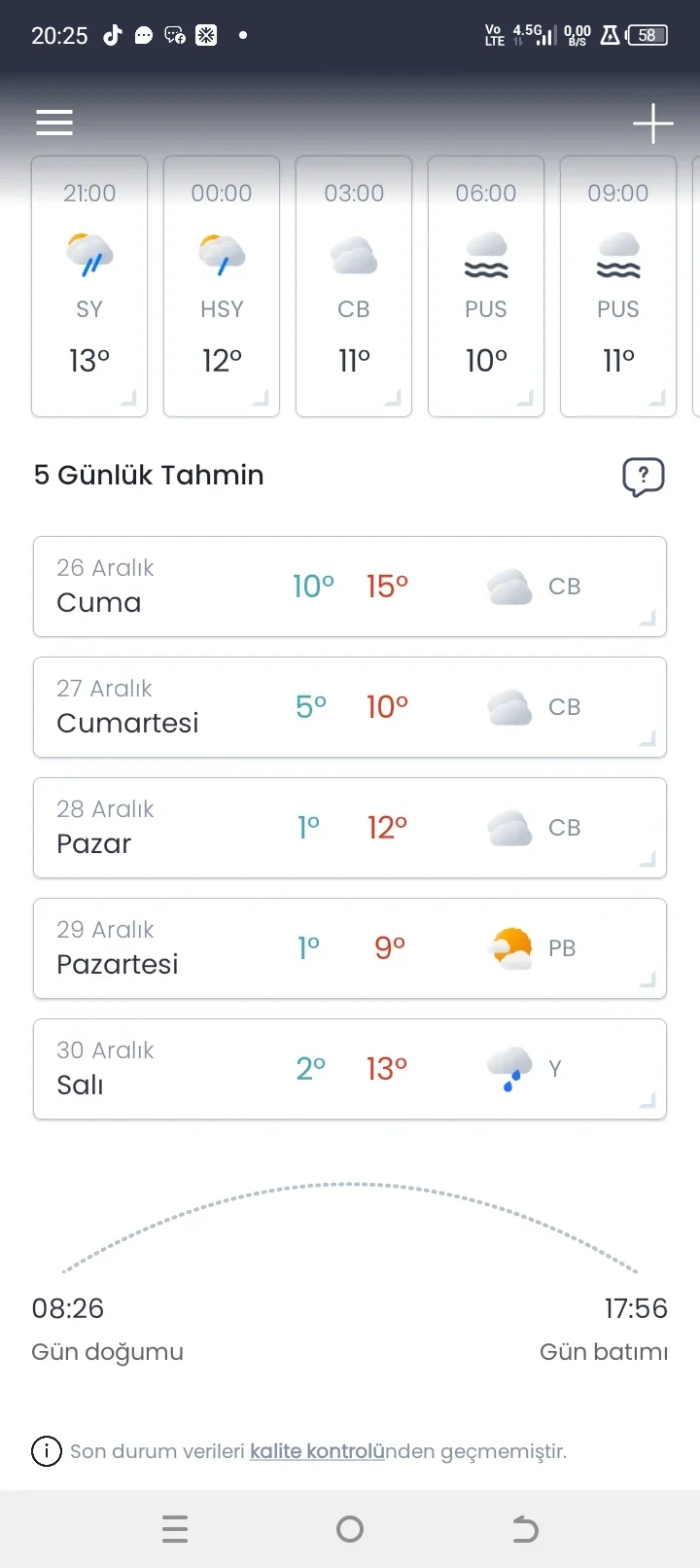
Task: Tap the fog icon in 06:00 card
Action: 486,255
